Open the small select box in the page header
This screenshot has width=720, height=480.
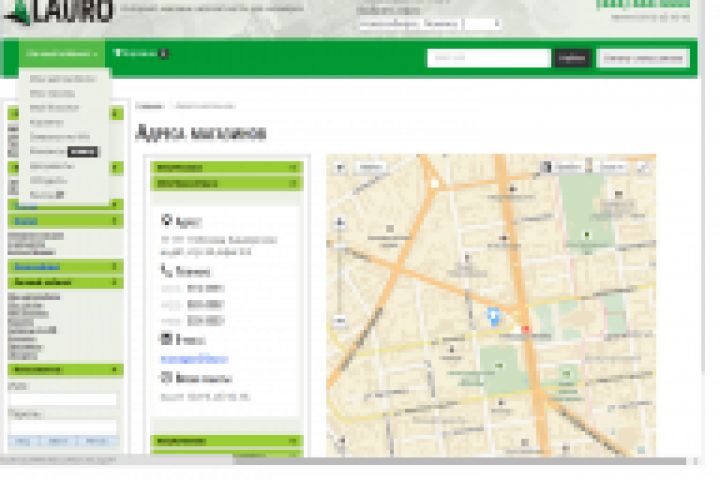pyautogui.click(x=482, y=23)
